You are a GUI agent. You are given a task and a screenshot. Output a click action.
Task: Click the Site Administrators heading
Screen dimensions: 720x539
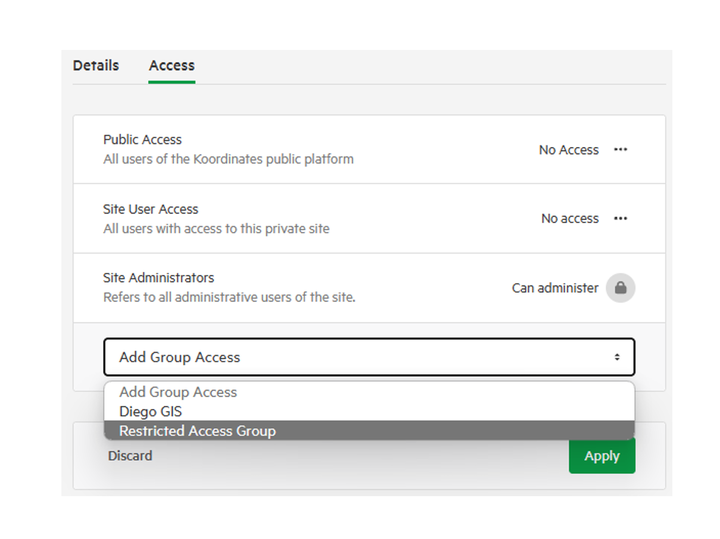pyautogui.click(x=158, y=278)
